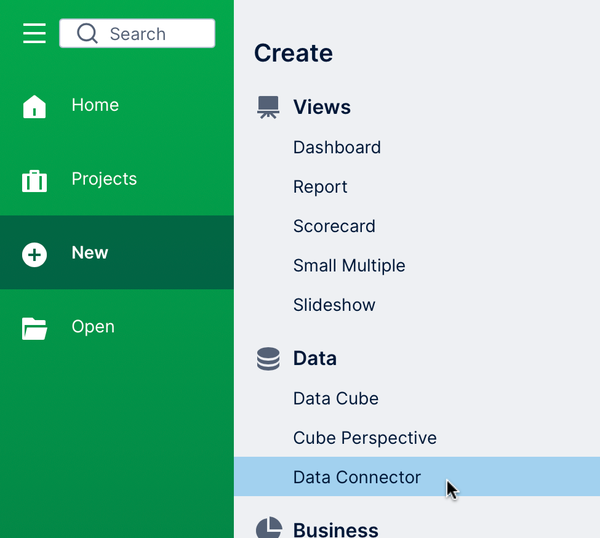
Task: Select the New sidebar item
Action: pyautogui.click(x=117, y=253)
